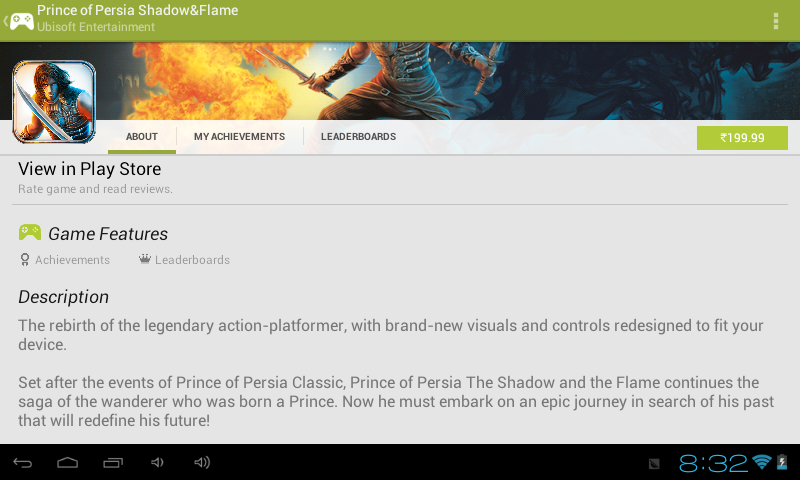The width and height of the screenshot is (800, 480).
Task: Click the green Game Features controller icon
Action: pos(30,233)
